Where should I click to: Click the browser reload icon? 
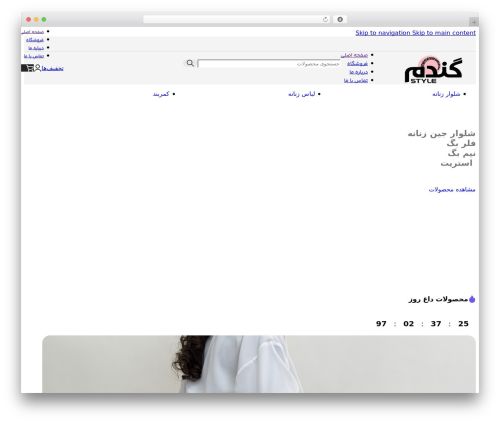coord(325,19)
